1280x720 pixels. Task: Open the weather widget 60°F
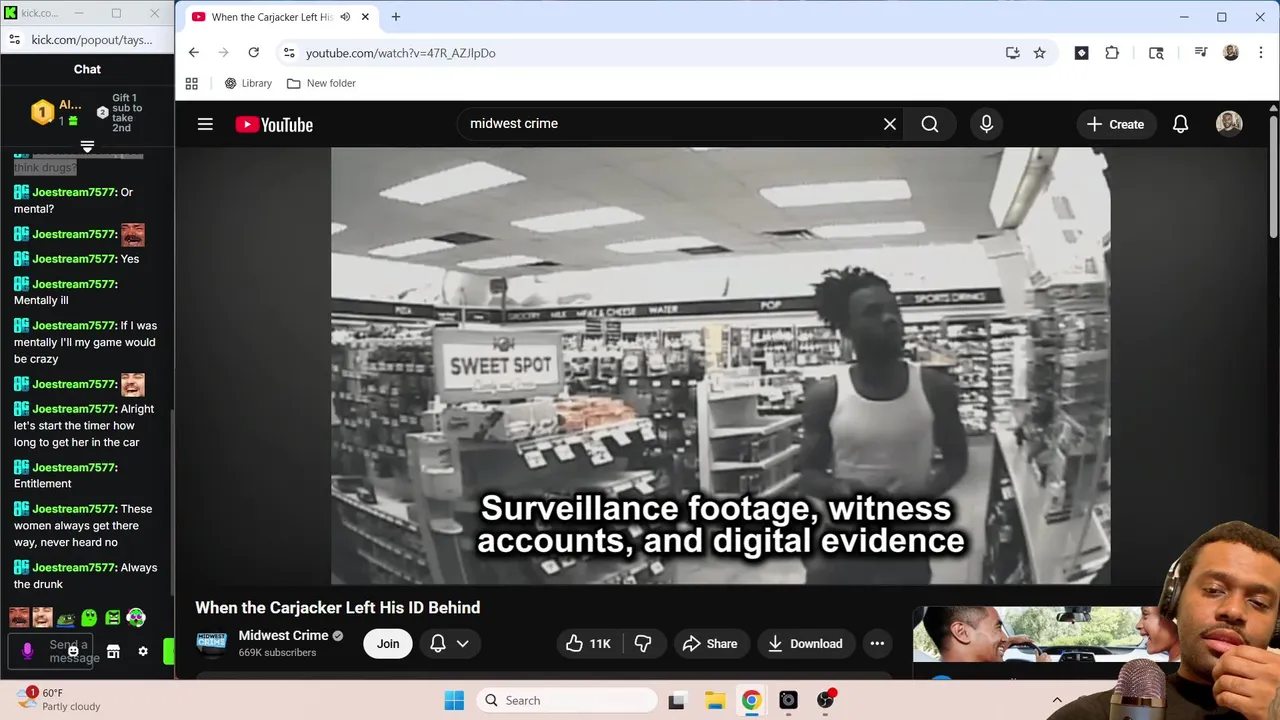pyautogui.click(x=60, y=699)
